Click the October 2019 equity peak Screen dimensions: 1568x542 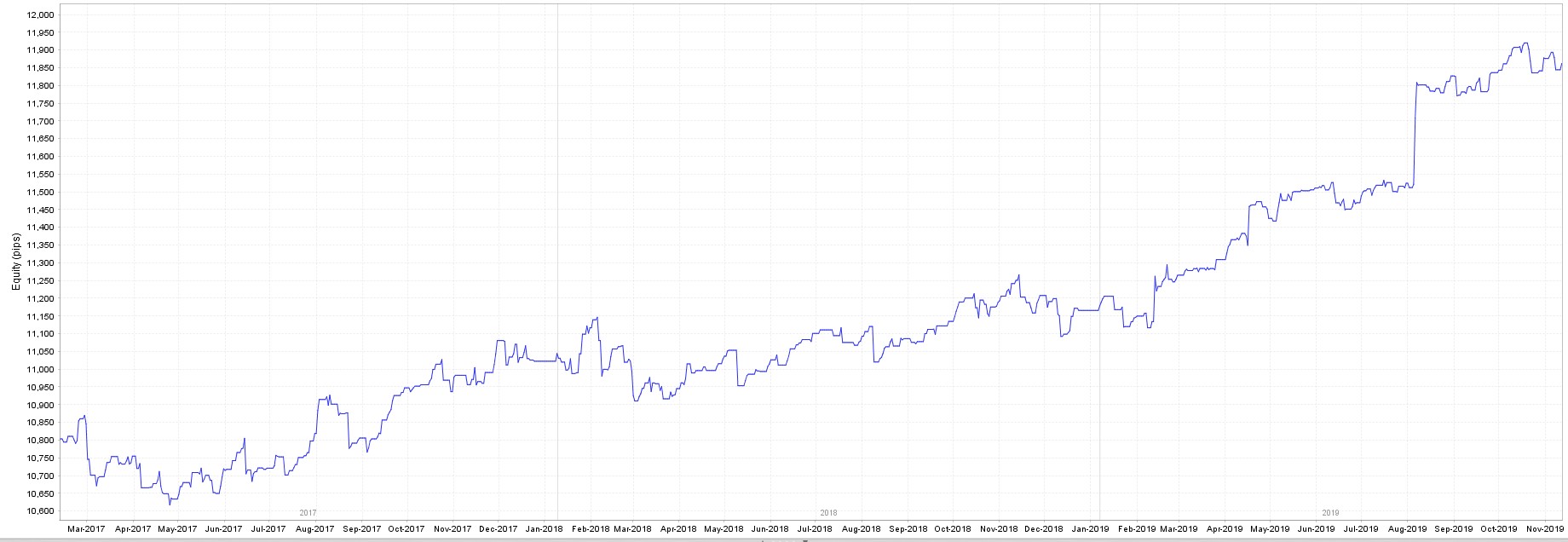click(x=1525, y=43)
